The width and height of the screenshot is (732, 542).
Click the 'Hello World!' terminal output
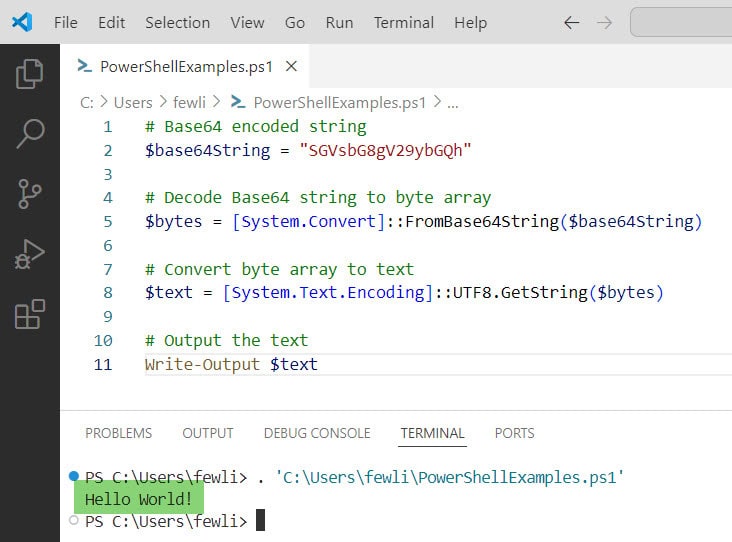[139, 499]
